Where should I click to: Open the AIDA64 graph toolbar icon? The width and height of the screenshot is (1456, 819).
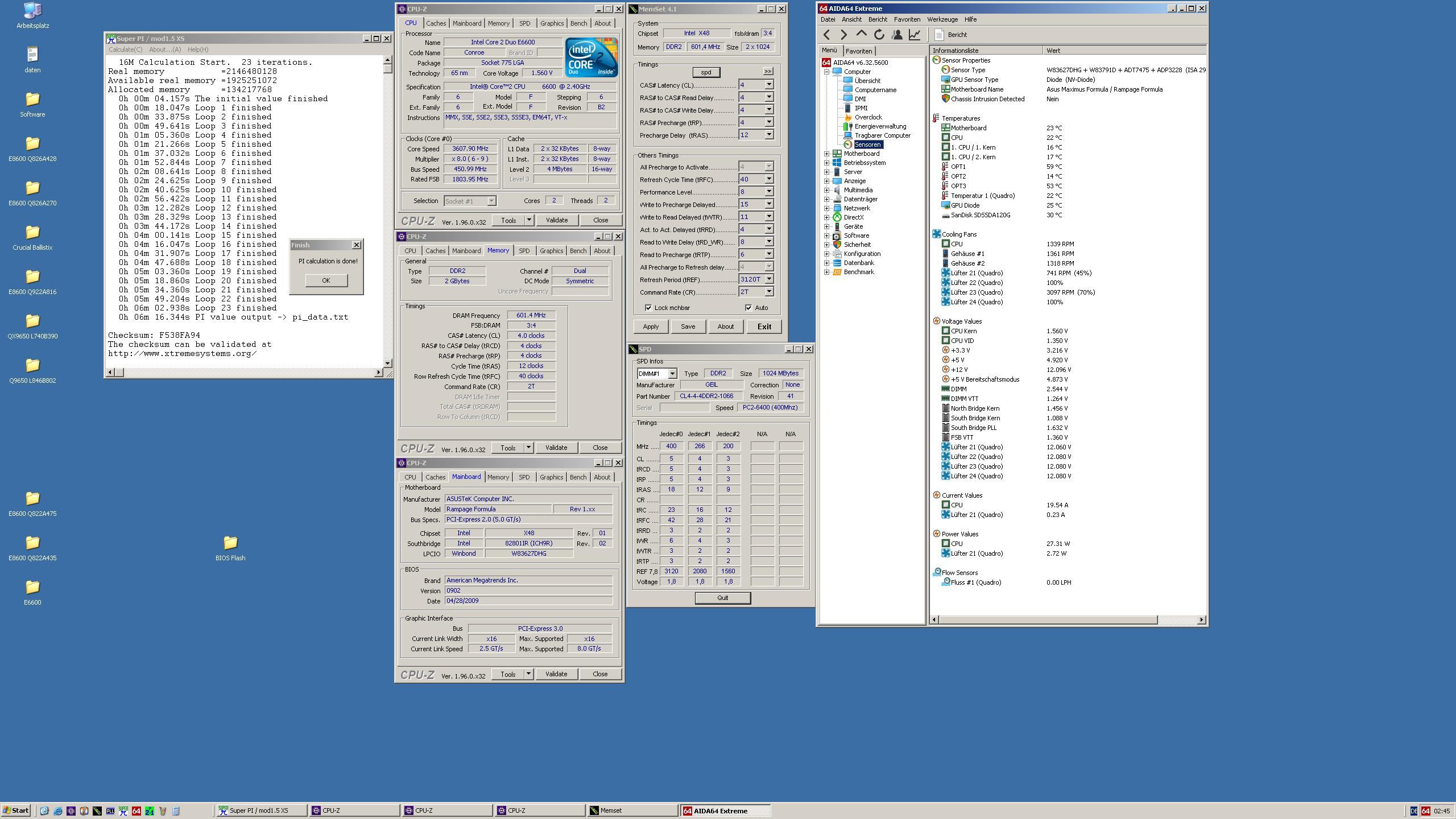pos(915,35)
